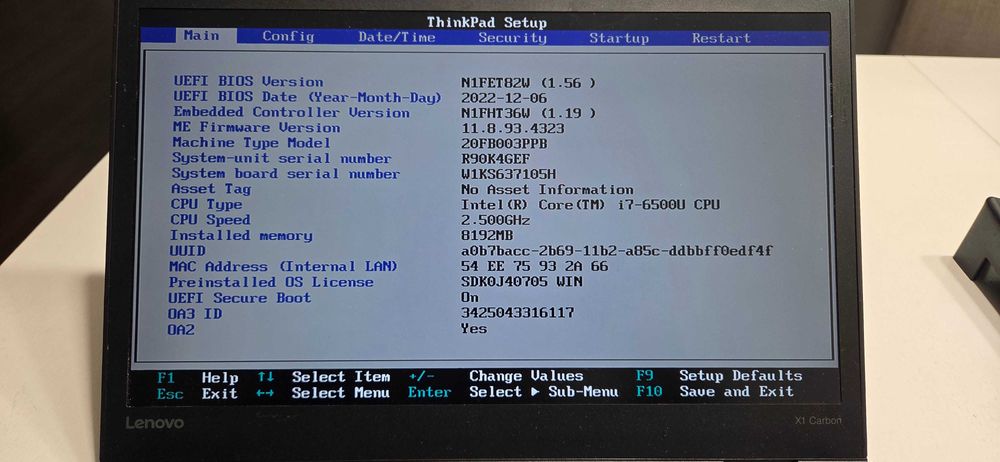Click System board serial number label

click(286, 174)
